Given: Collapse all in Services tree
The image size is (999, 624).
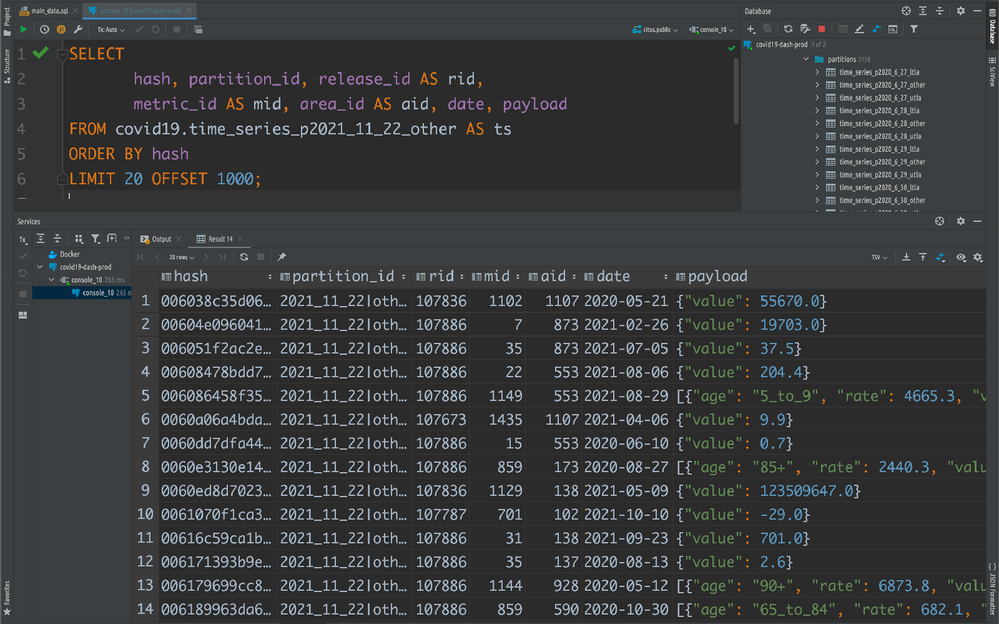Looking at the screenshot, I should point(57,238).
